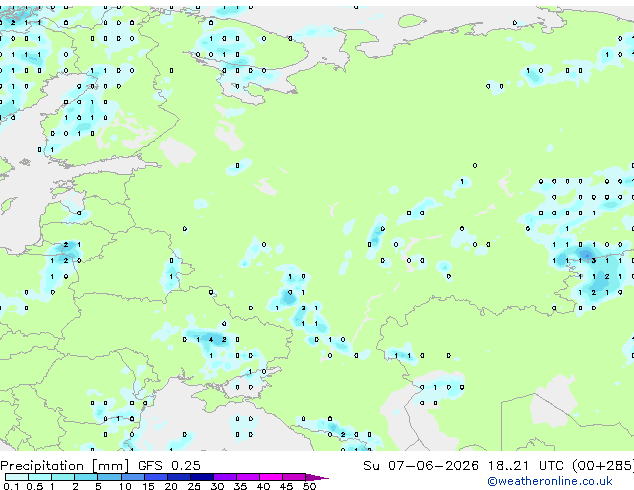
Task: Click the '3' precipitation value on the map
Action: click(594, 261)
